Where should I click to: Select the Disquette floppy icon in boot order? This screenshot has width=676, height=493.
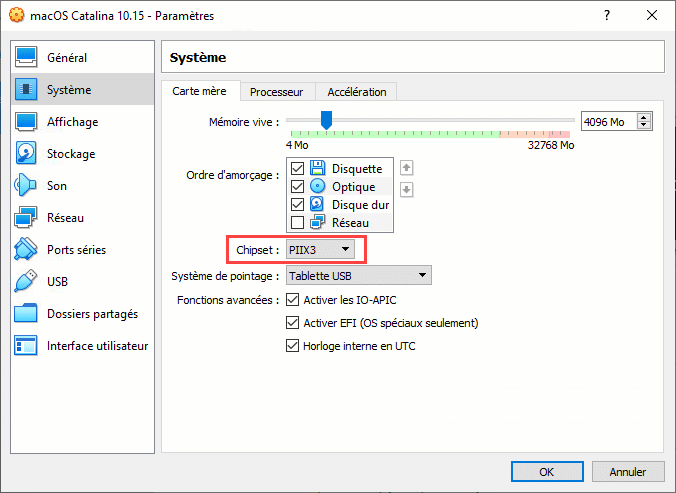click(x=318, y=168)
